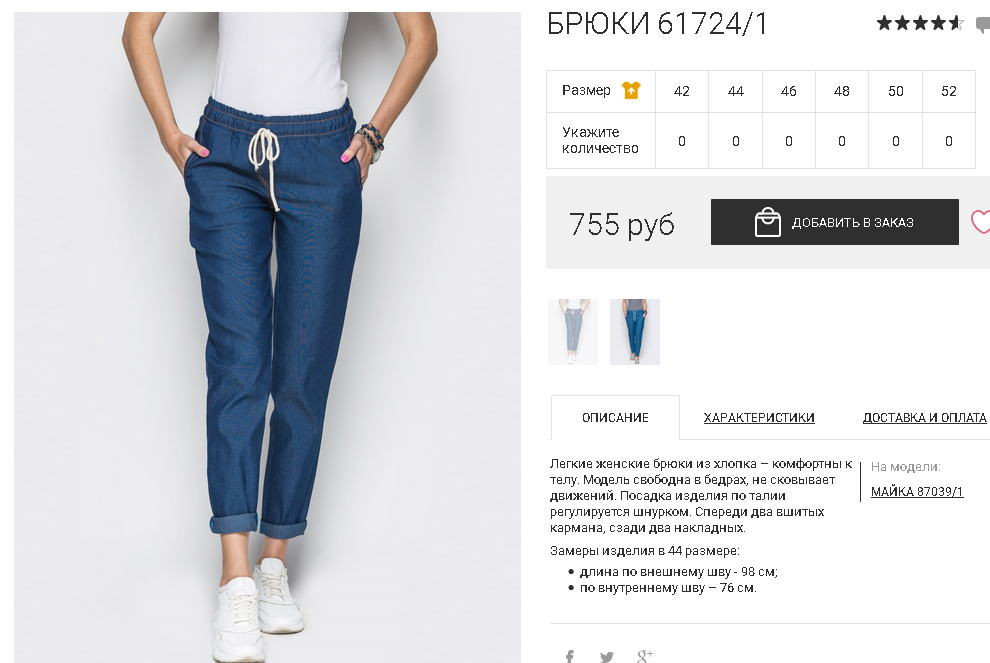Image resolution: width=990 pixels, height=663 pixels.
Task: Share on Google Plus icon
Action: 645,656
